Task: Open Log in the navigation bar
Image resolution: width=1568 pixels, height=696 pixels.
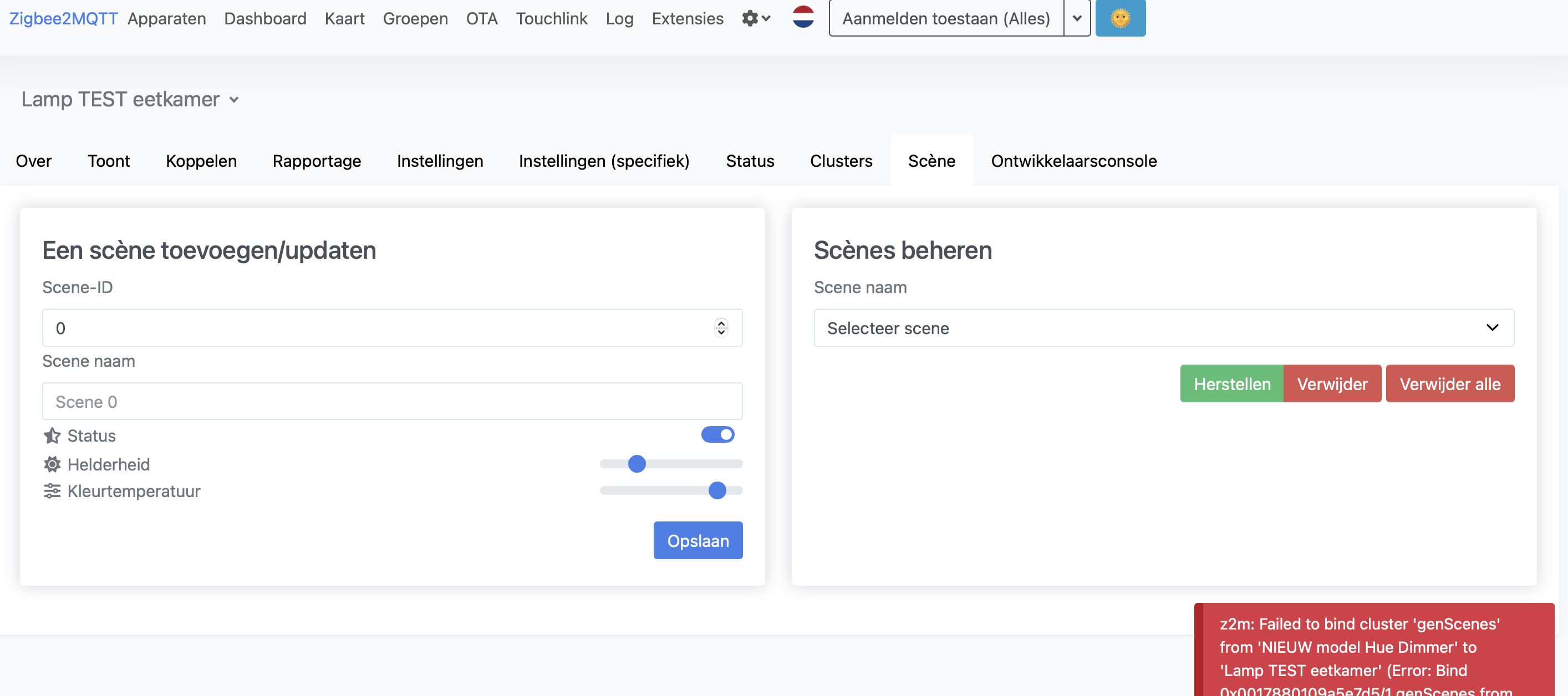Action: (619, 18)
